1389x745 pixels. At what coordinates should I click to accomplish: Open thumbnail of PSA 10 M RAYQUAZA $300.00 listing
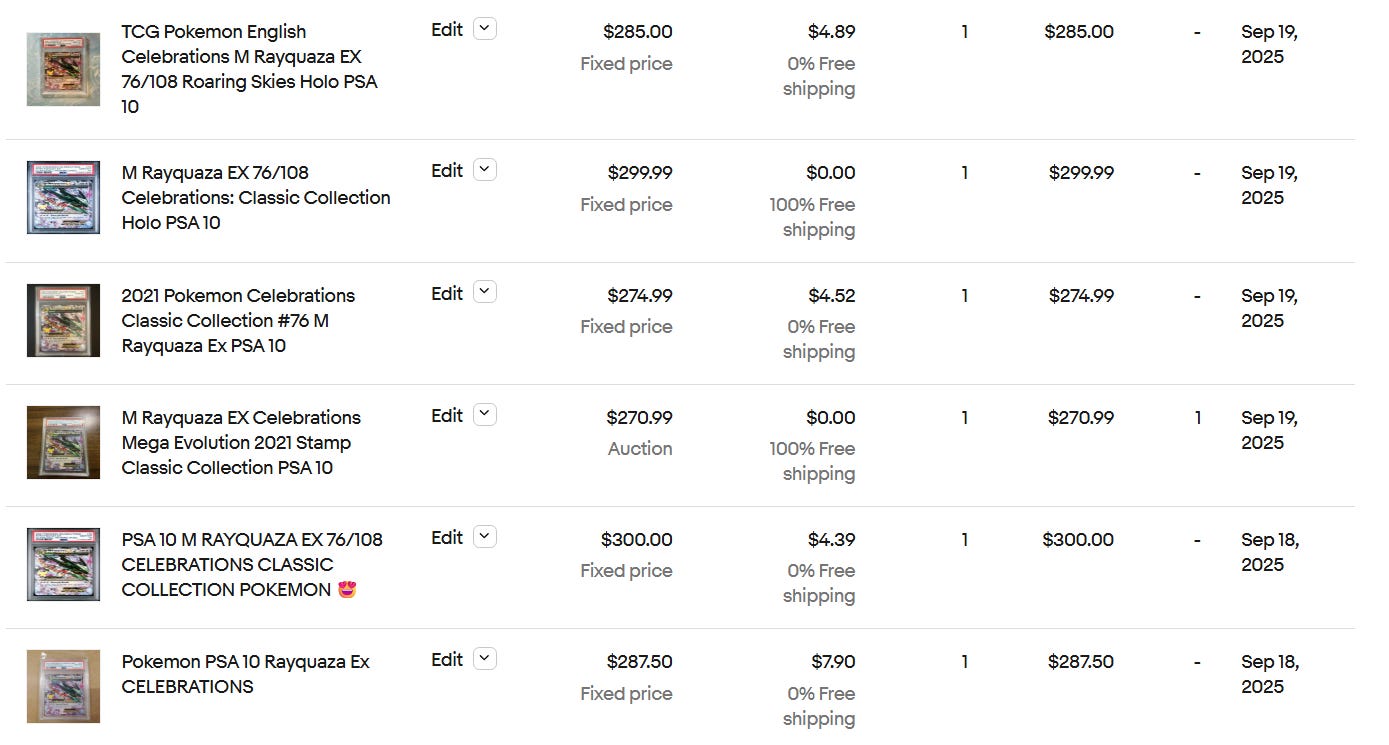[63, 564]
